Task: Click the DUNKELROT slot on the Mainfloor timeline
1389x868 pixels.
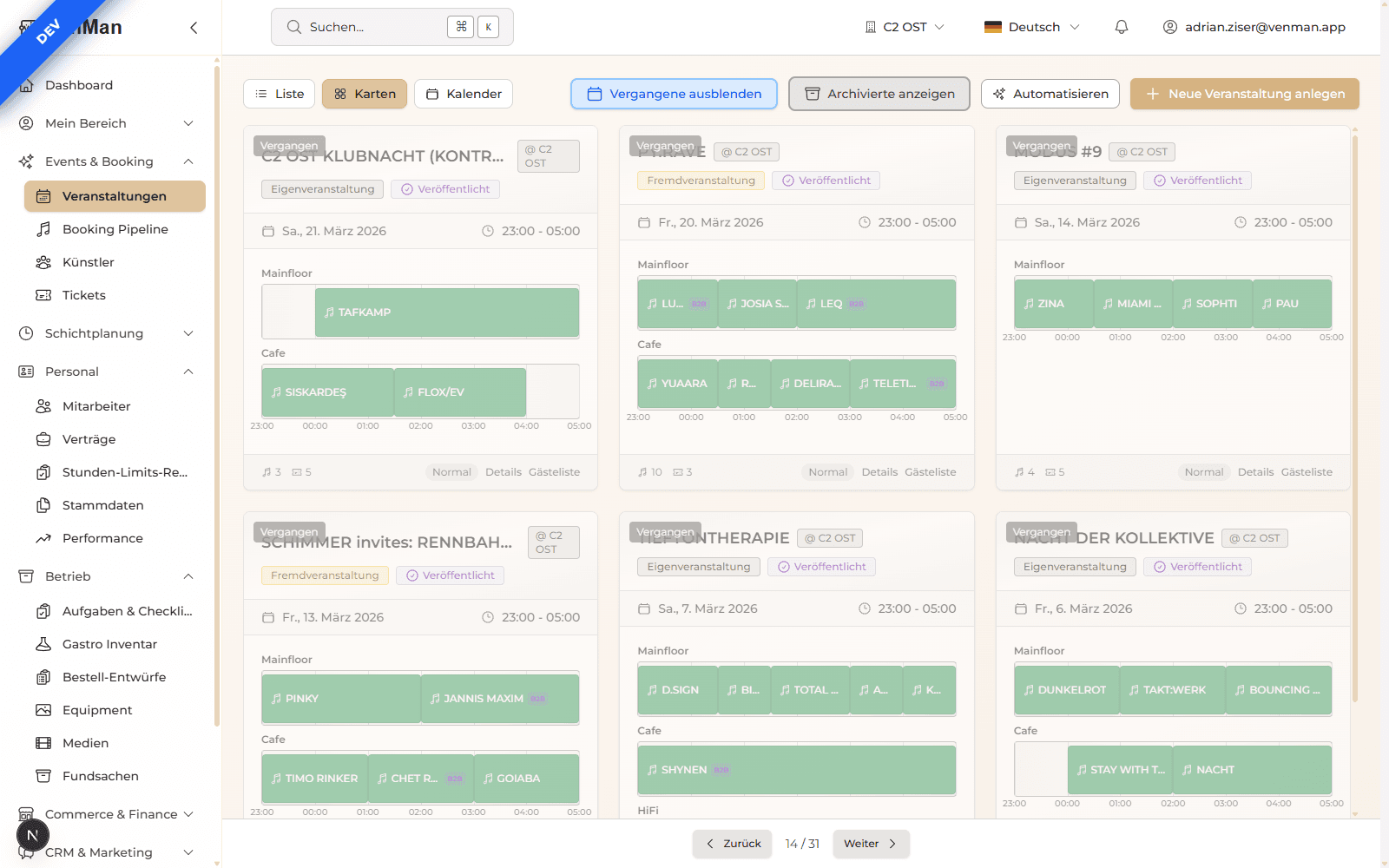Action: (1067, 690)
